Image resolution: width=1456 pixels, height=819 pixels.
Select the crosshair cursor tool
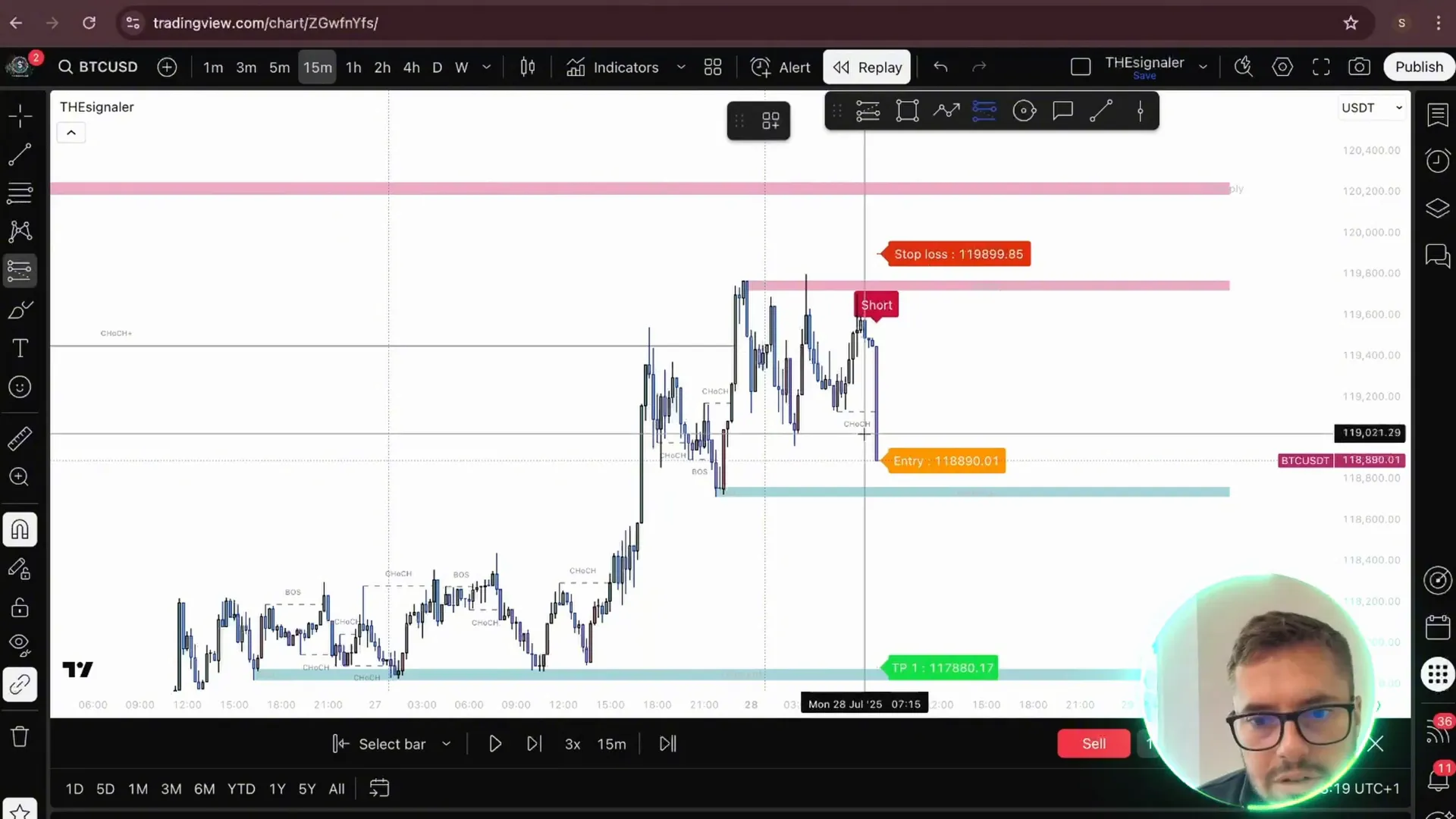pos(20,115)
